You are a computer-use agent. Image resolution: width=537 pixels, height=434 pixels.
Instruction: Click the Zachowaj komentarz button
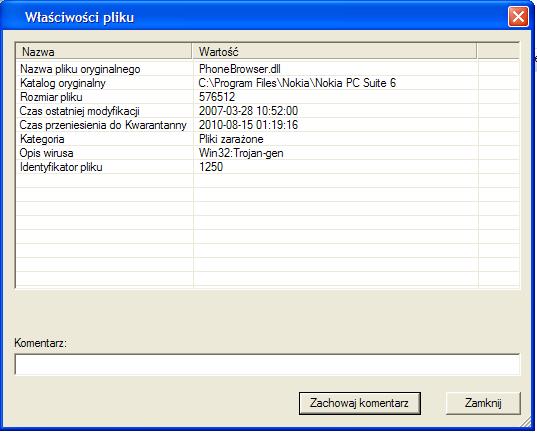click(x=360, y=403)
